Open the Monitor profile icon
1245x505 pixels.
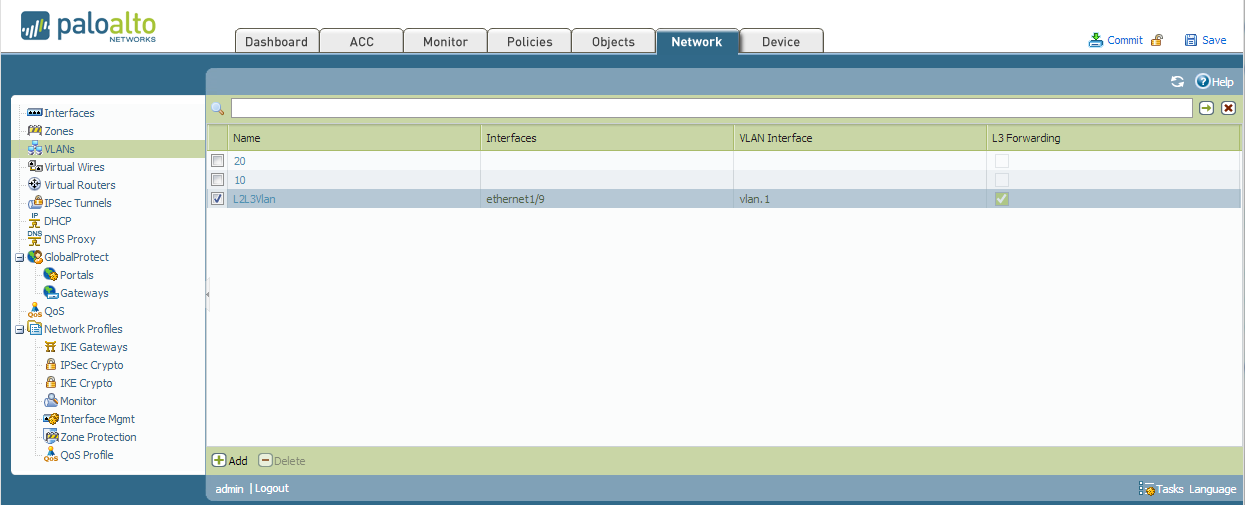coord(51,401)
